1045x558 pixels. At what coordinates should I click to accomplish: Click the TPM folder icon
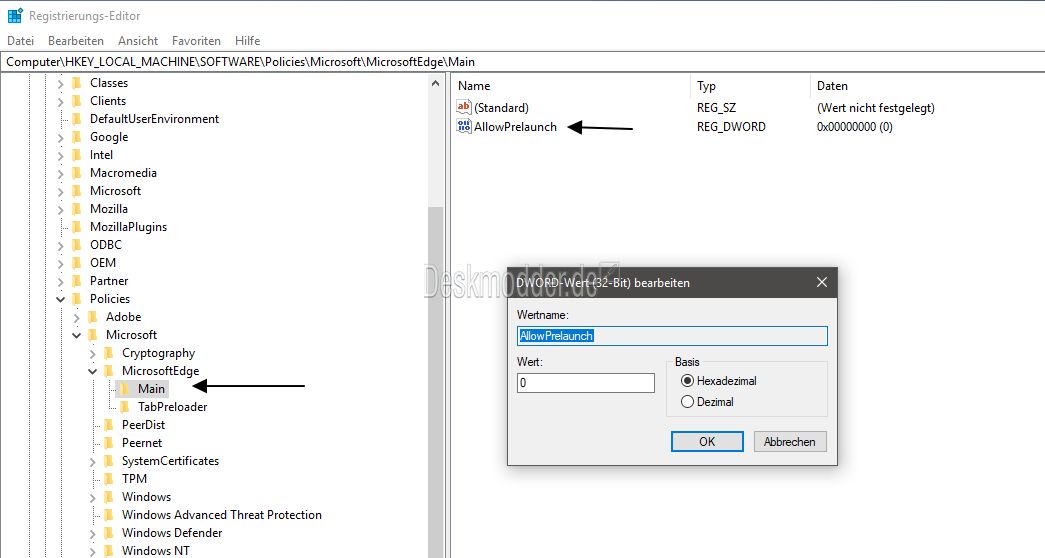(109, 479)
